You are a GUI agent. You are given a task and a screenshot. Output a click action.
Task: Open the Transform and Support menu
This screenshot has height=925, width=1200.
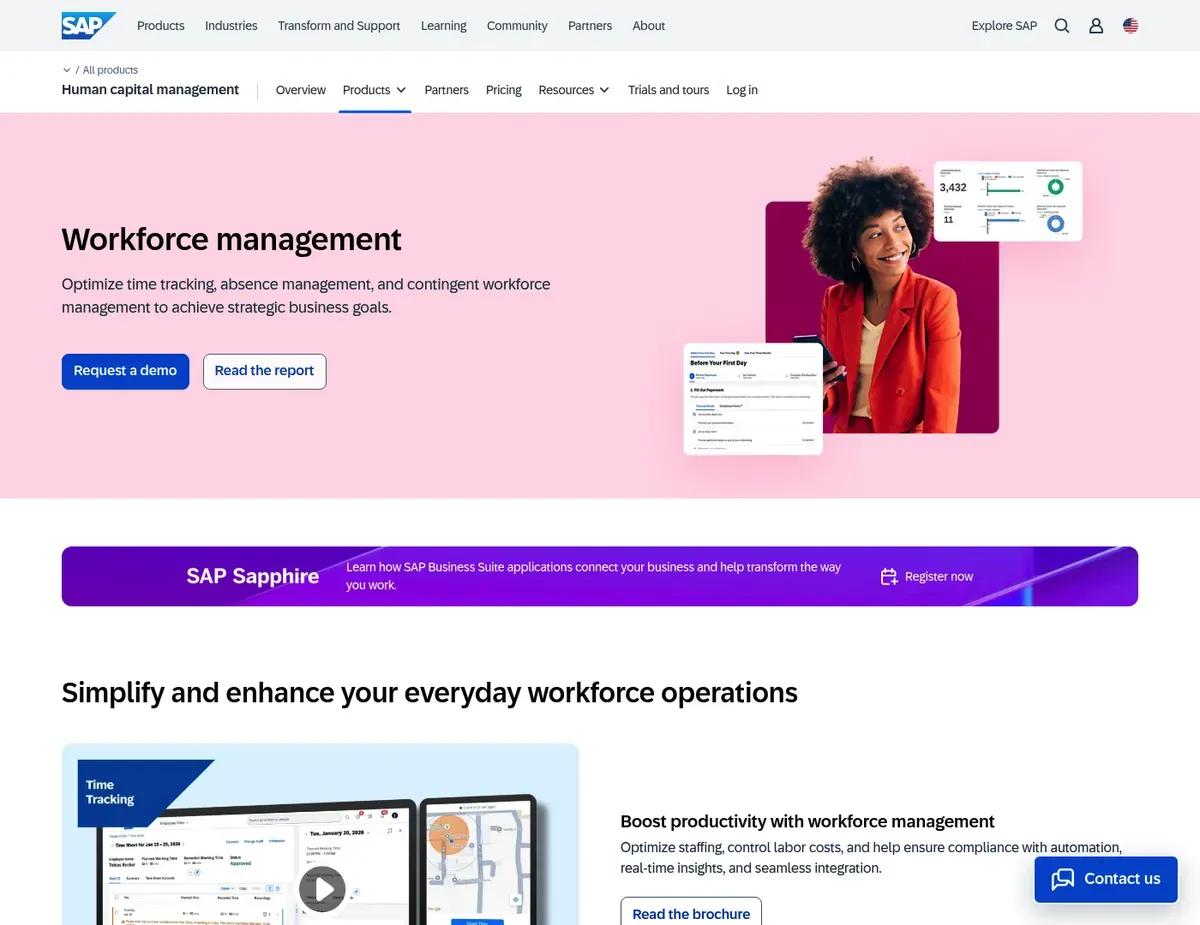click(x=339, y=26)
